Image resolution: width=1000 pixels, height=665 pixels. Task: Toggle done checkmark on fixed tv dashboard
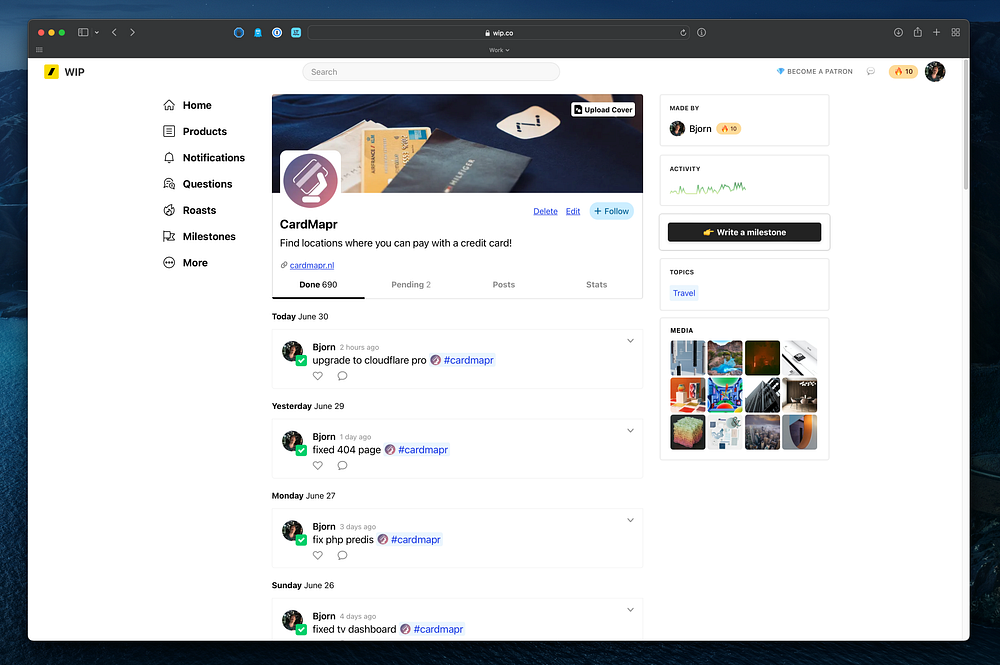pos(301,630)
